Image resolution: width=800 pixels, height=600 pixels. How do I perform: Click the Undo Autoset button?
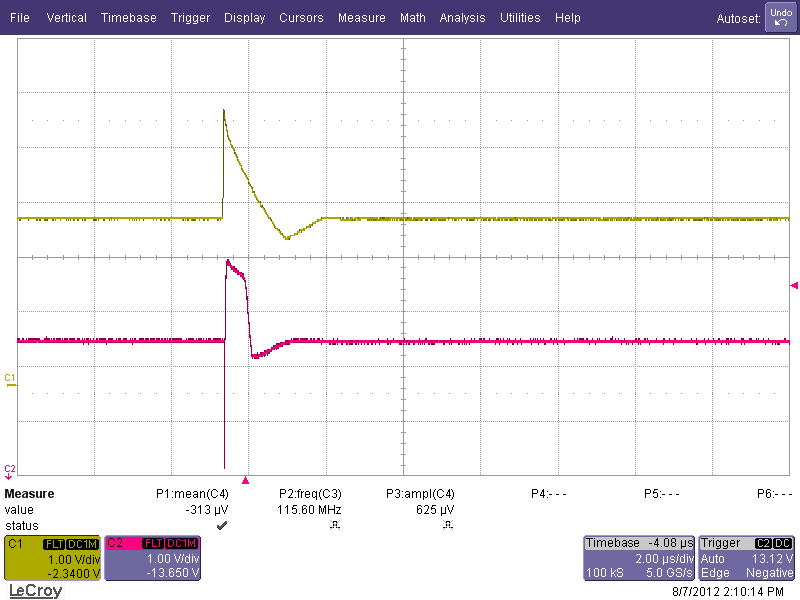click(x=781, y=18)
